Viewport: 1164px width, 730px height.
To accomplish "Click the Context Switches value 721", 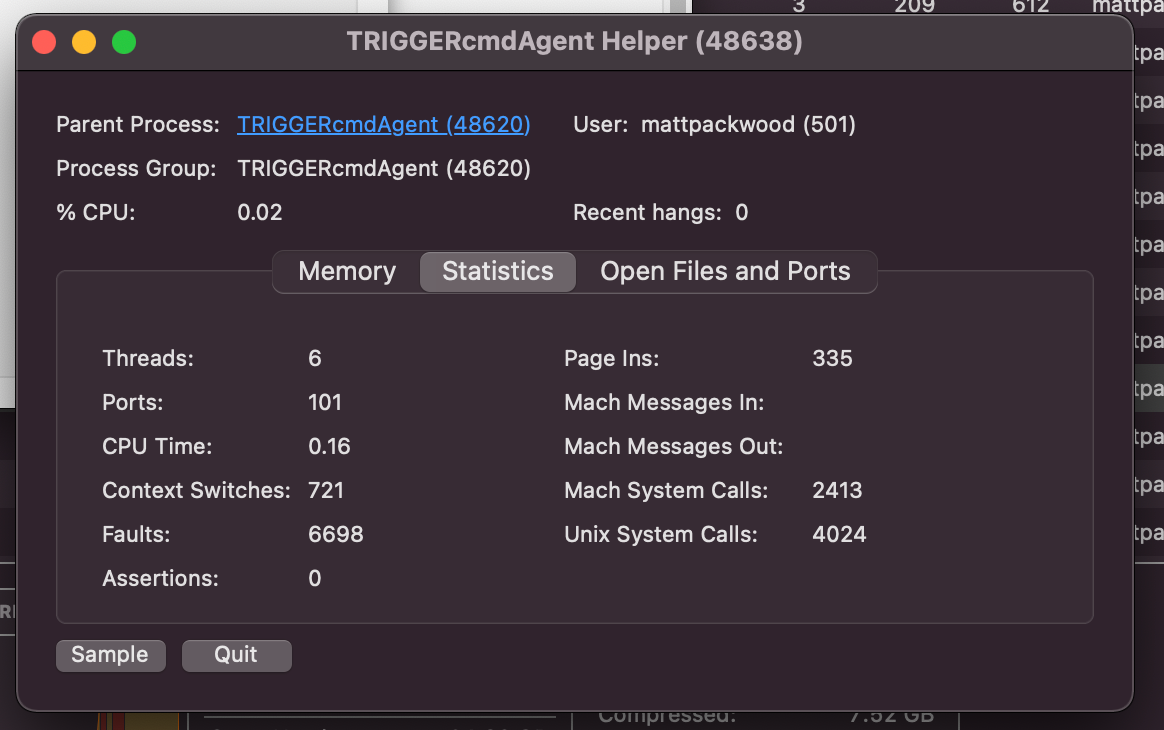I will (x=326, y=490).
